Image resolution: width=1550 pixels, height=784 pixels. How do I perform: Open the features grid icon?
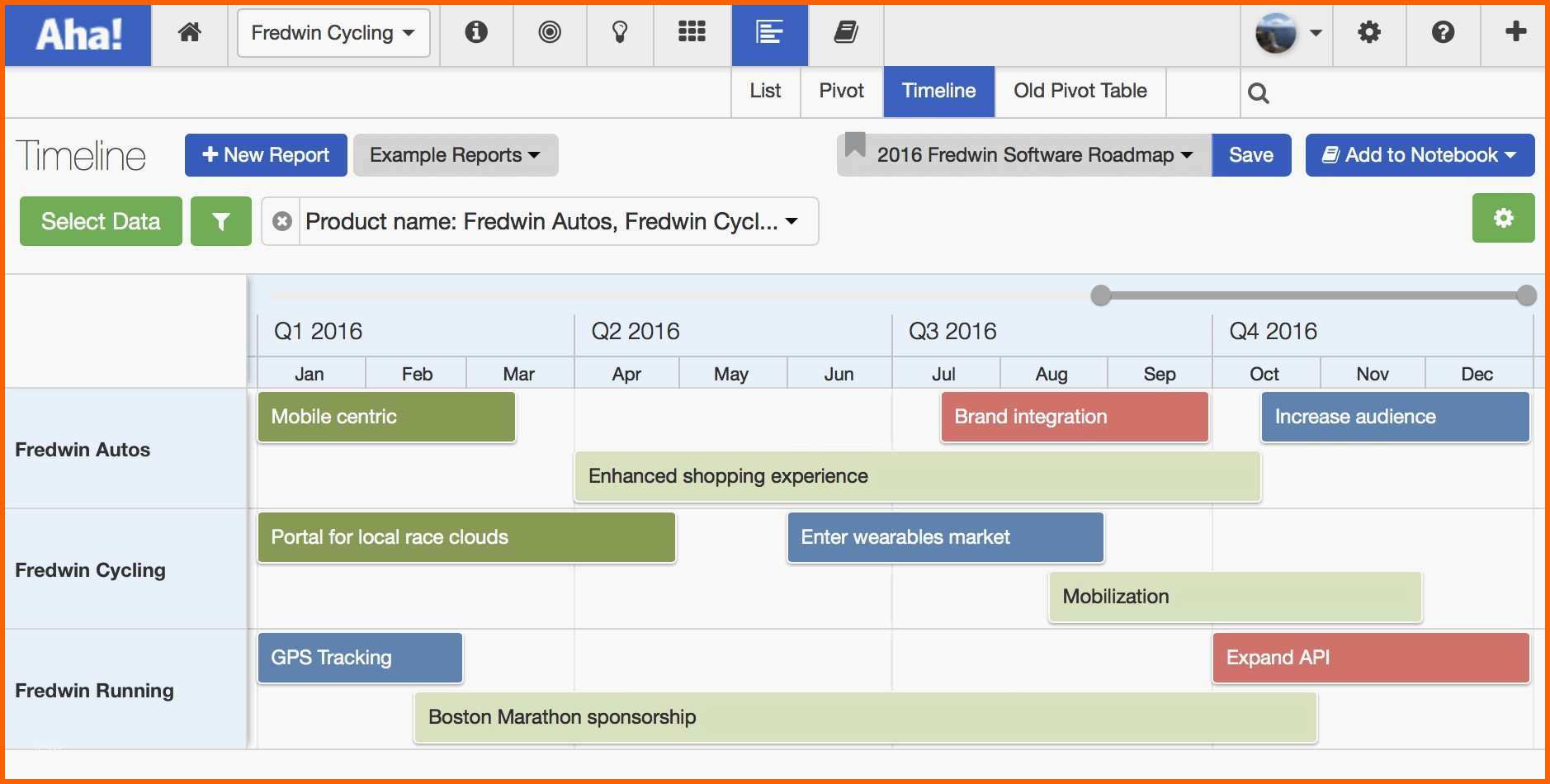pos(692,32)
